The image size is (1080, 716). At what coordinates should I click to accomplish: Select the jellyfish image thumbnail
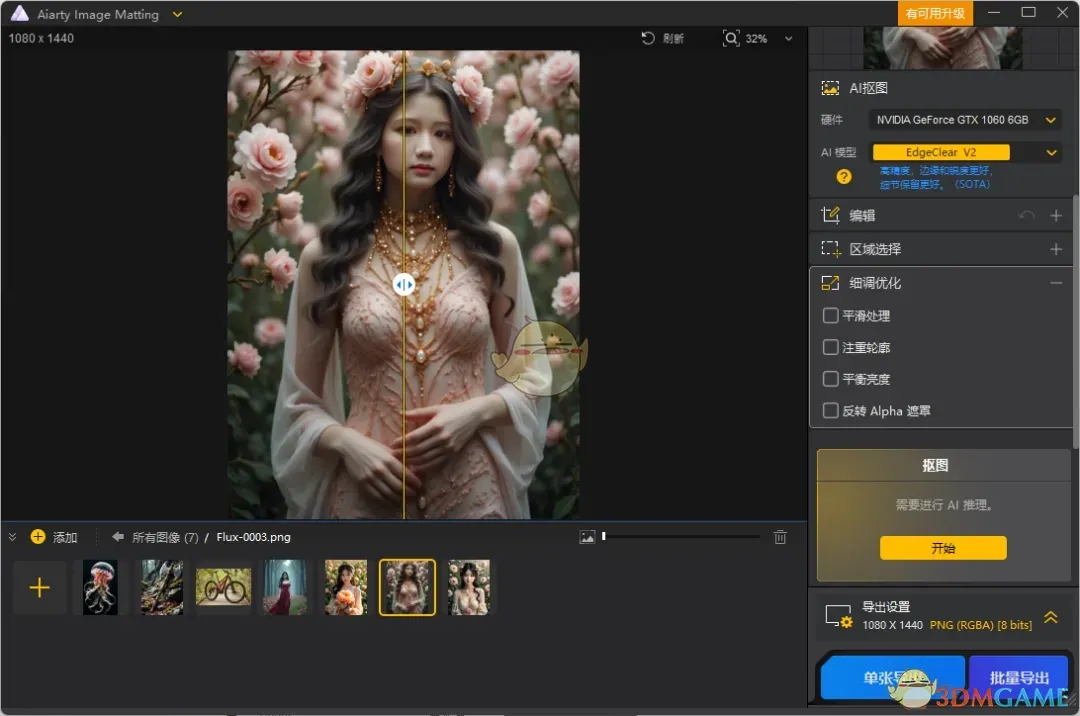pos(100,587)
